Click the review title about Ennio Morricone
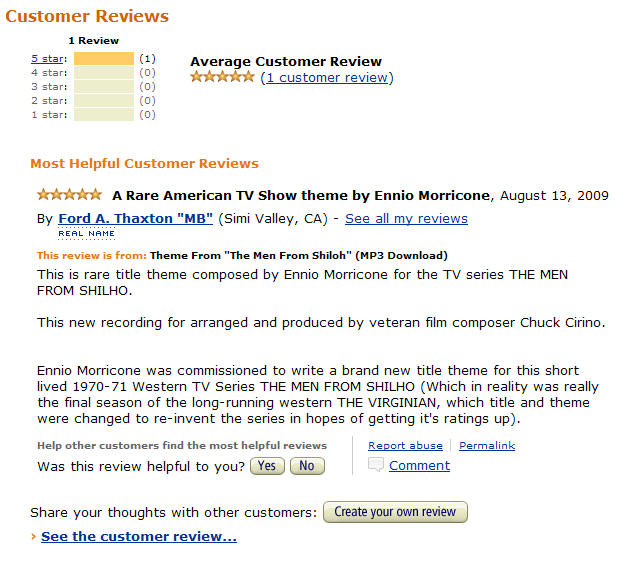The image size is (641, 562). pos(301,195)
